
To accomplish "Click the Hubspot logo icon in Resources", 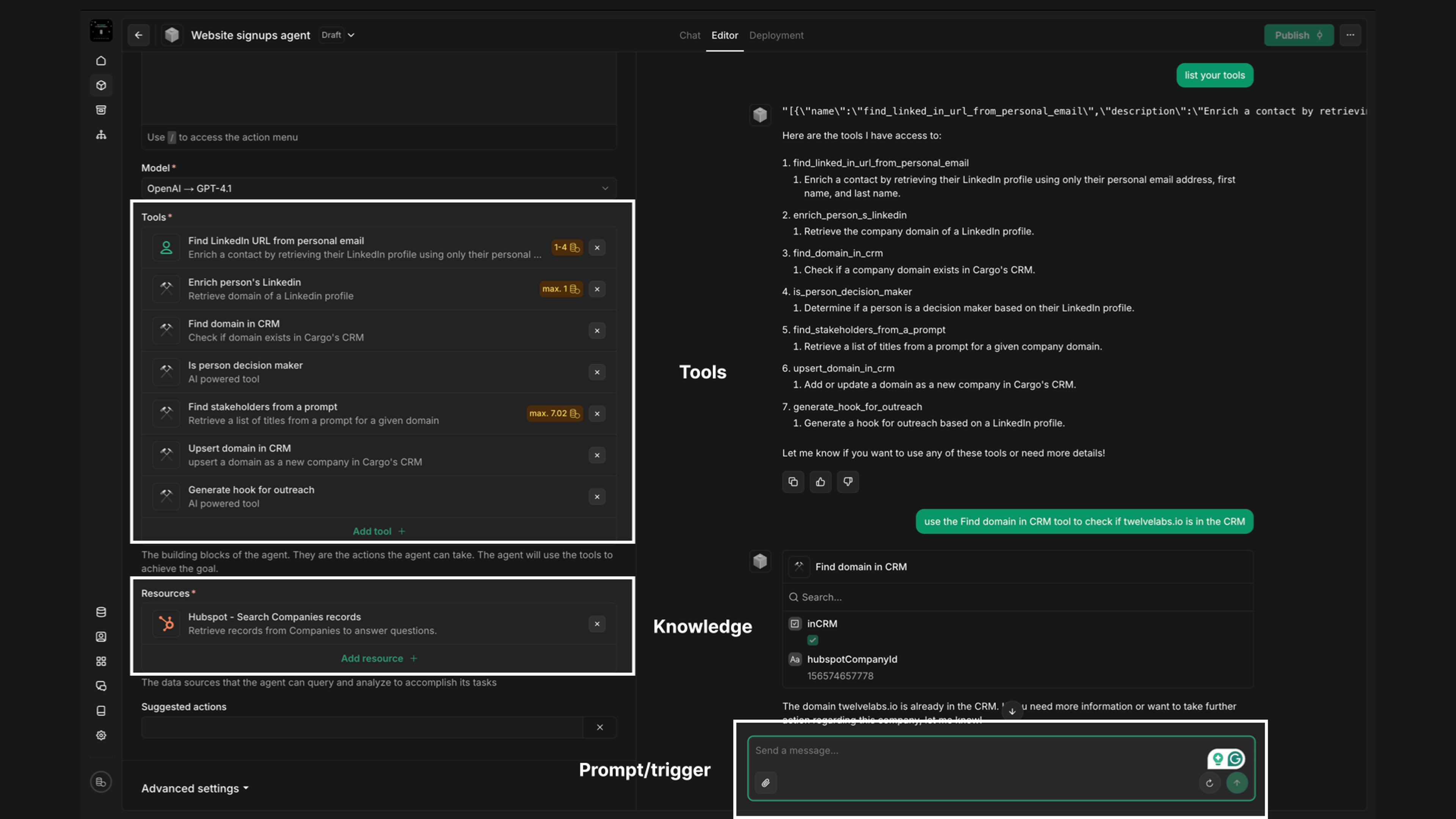I will click(166, 624).
